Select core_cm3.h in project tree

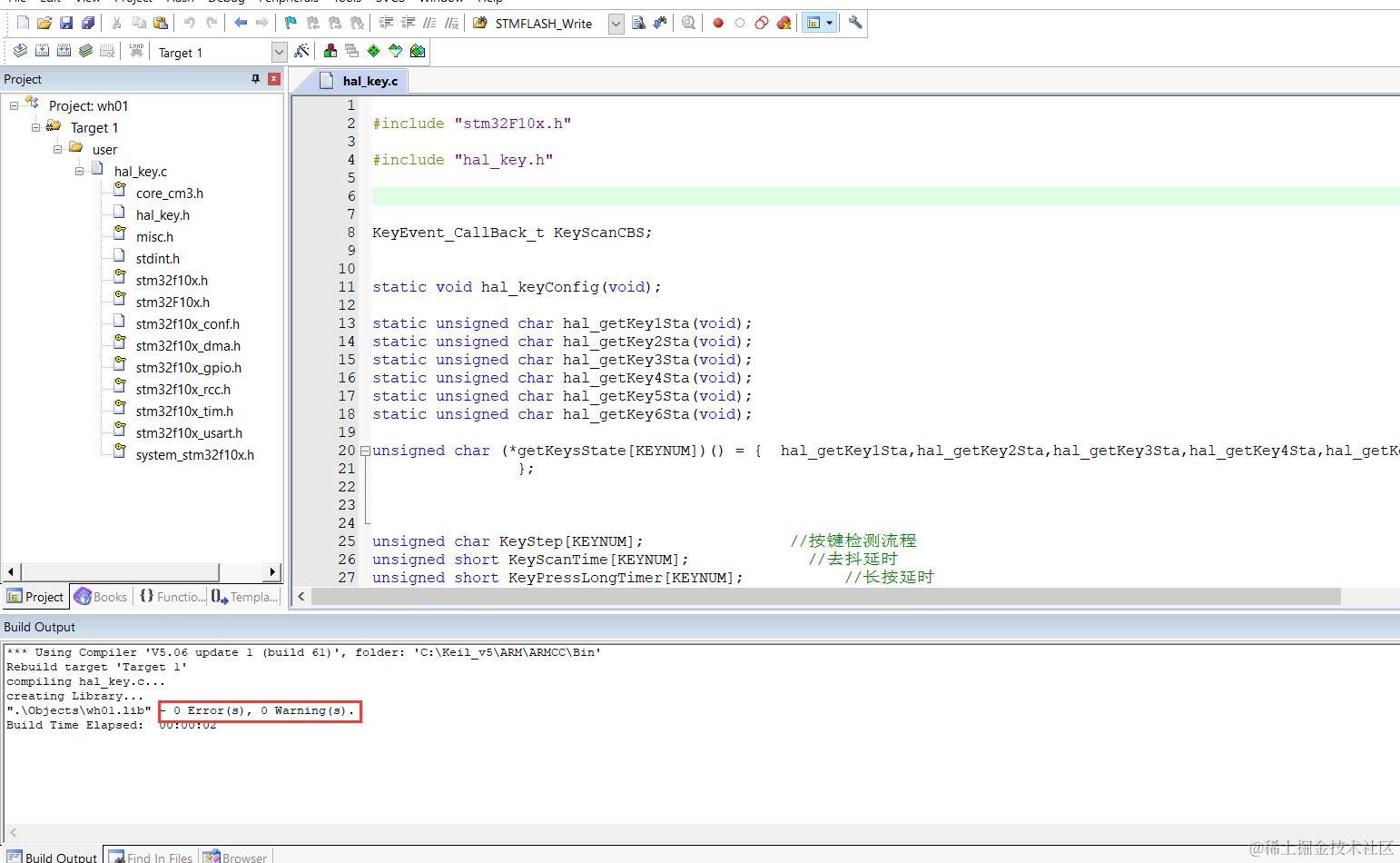point(170,193)
